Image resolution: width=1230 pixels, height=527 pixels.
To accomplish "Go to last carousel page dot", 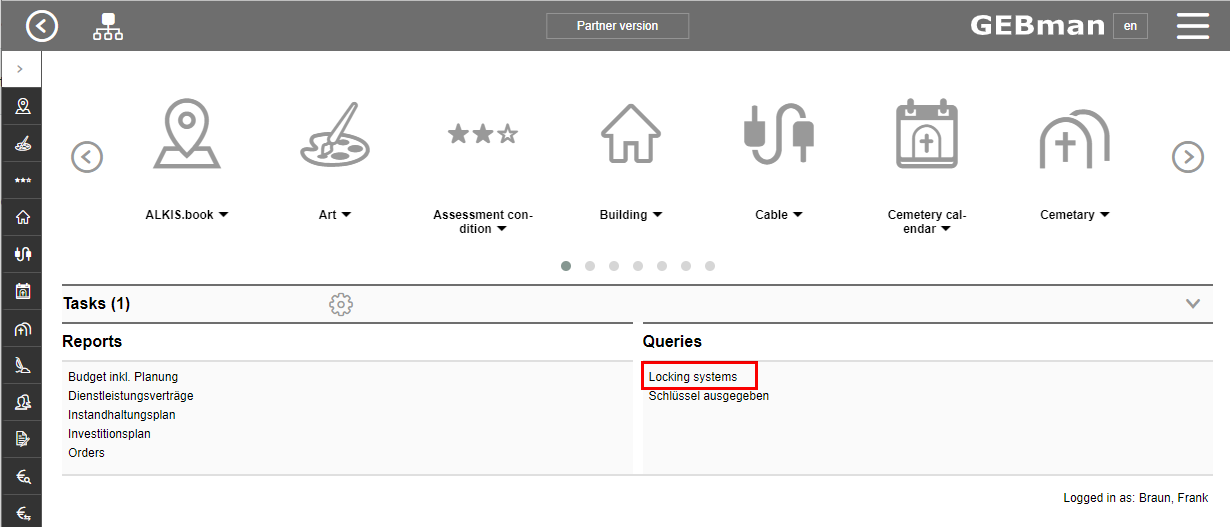I will (x=710, y=266).
